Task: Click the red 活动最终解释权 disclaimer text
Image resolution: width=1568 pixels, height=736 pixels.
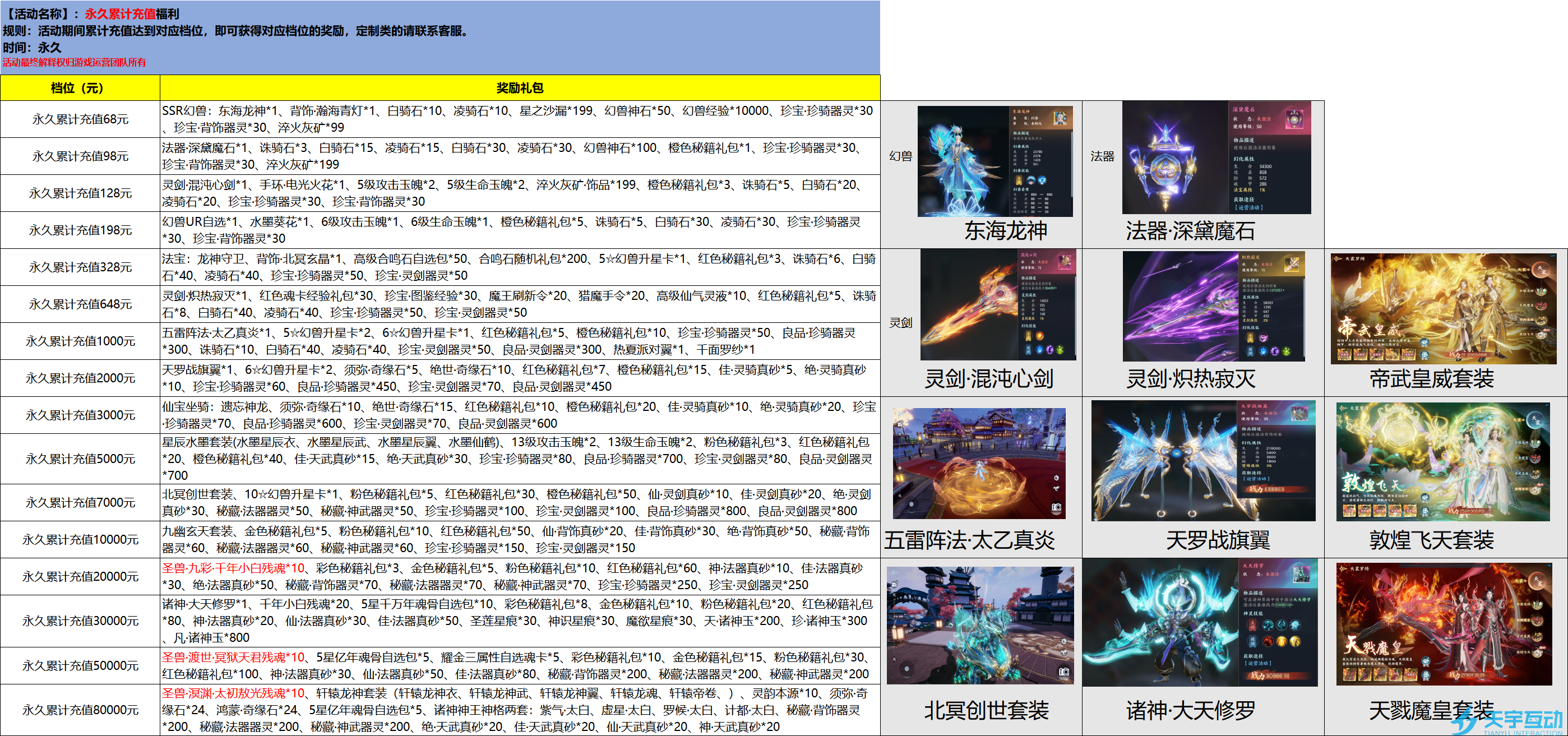Action: click(74, 62)
